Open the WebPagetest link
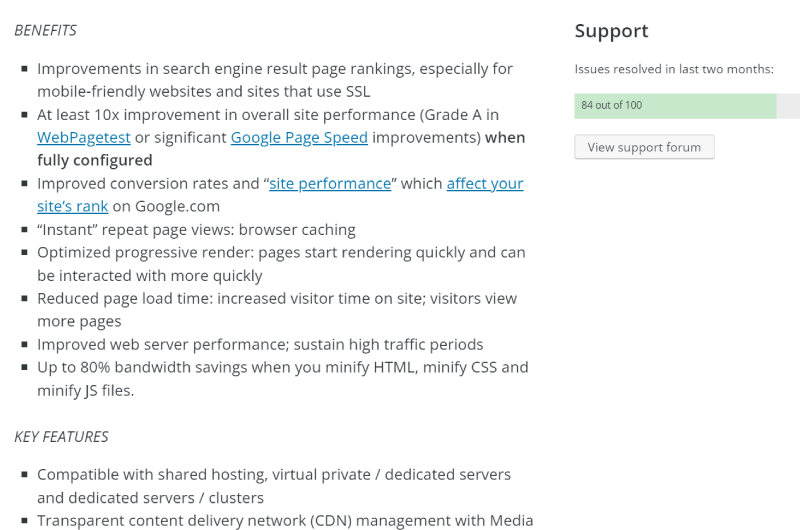The height and width of the screenshot is (530, 800). click(84, 138)
